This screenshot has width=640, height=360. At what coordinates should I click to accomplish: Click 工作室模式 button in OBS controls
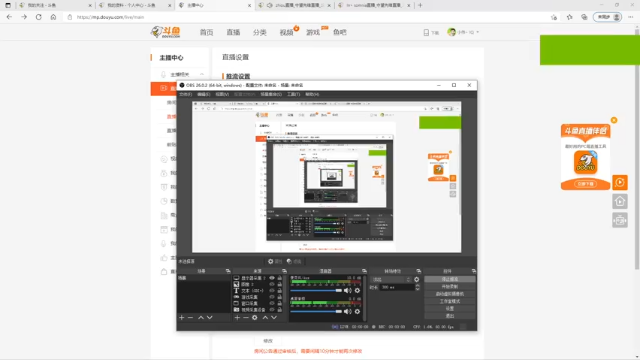(450, 301)
